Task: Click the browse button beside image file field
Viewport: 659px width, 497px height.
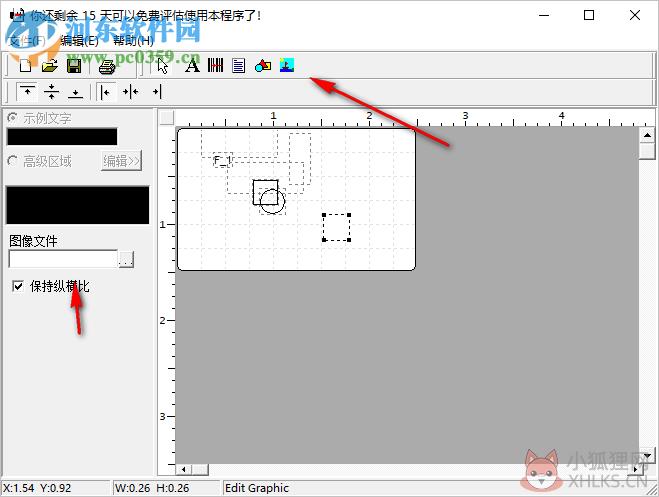Action: [126, 259]
